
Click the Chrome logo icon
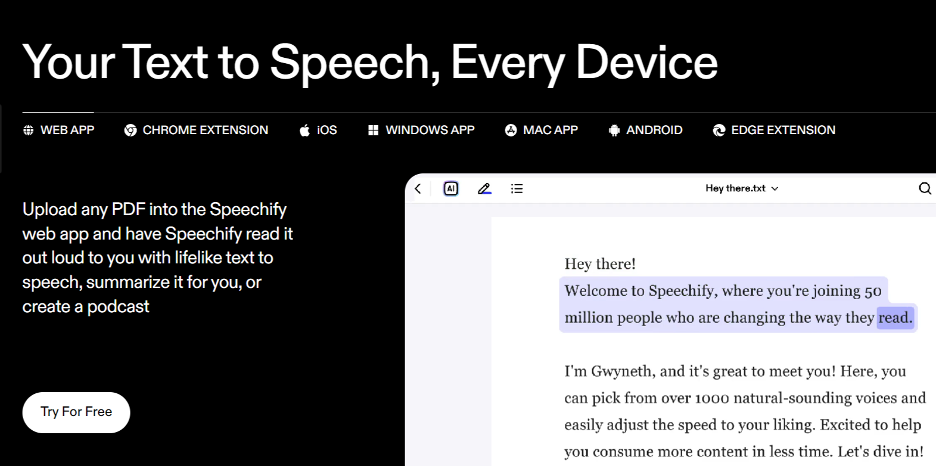(x=130, y=131)
